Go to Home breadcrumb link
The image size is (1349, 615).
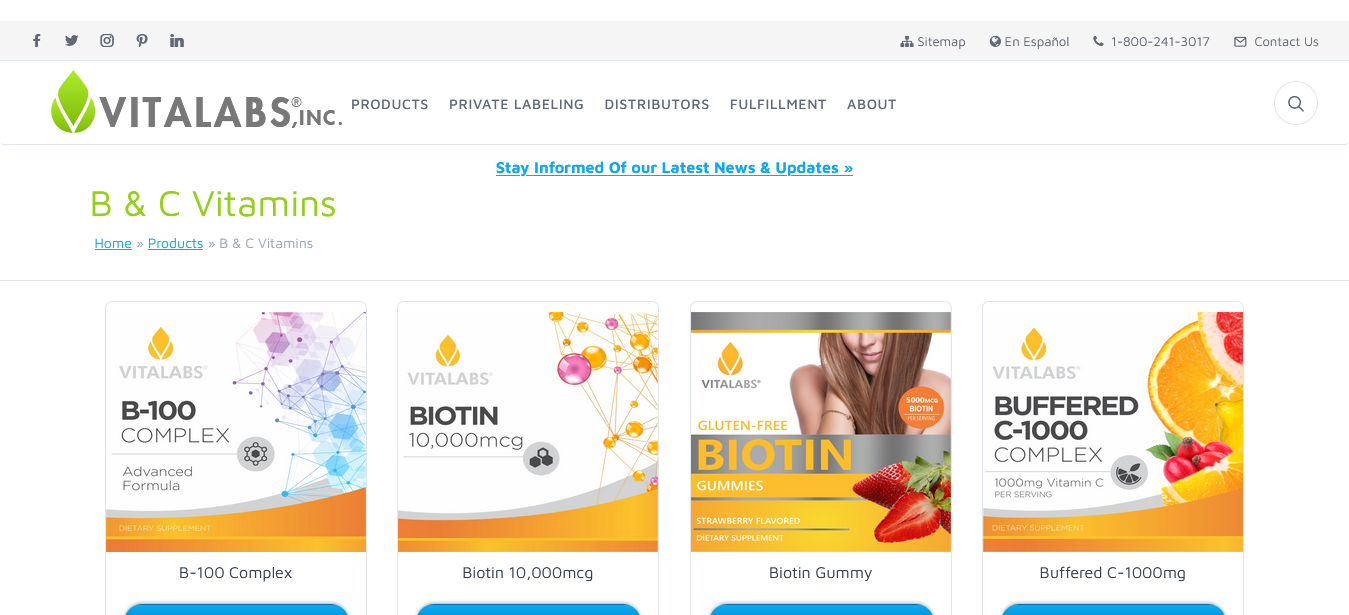pyautogui.click(x=113, y=243)
